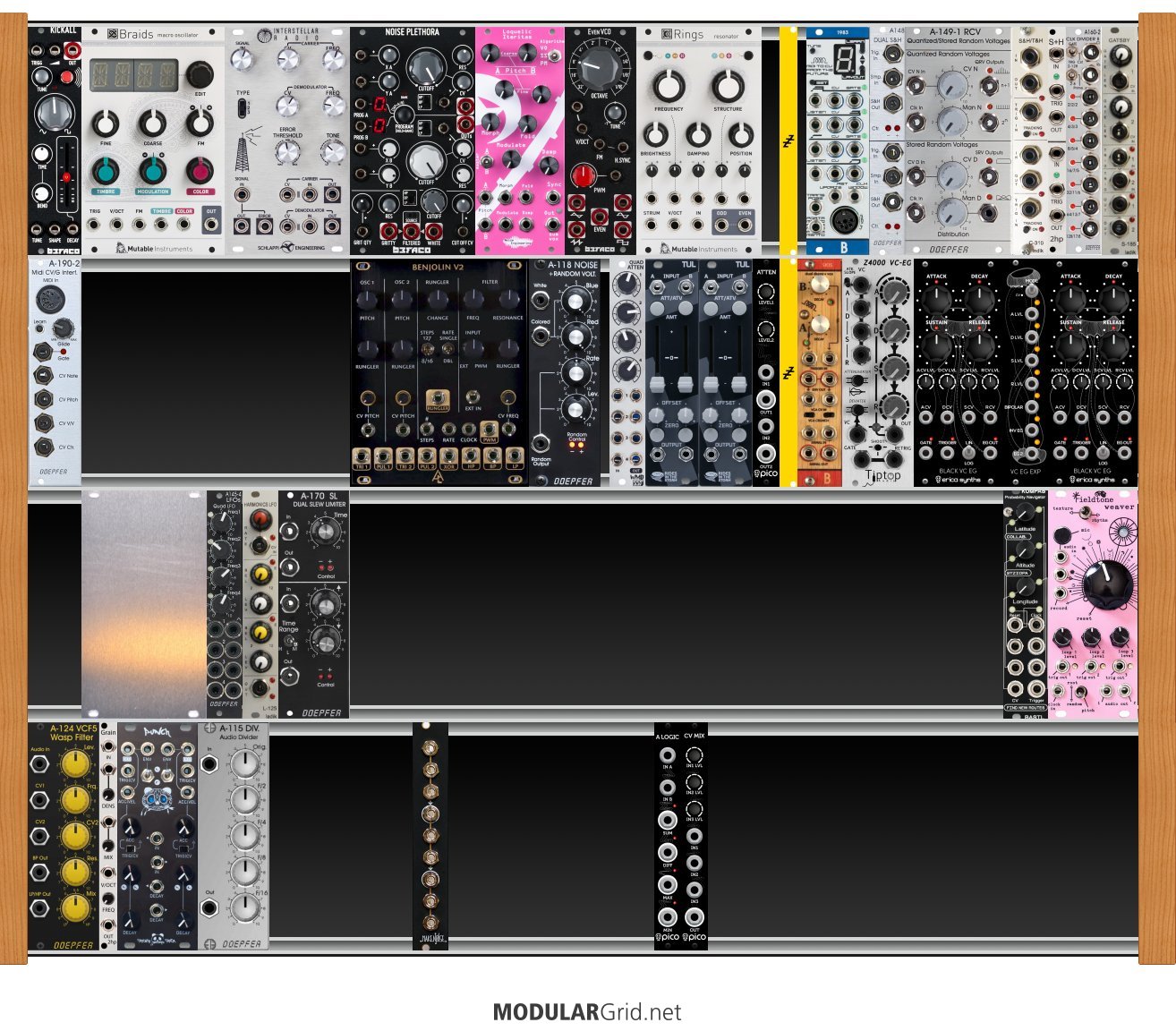Select the A-149-1 RCV random voltages module
Screen dimensions: 1176x1031
(959, 141)
